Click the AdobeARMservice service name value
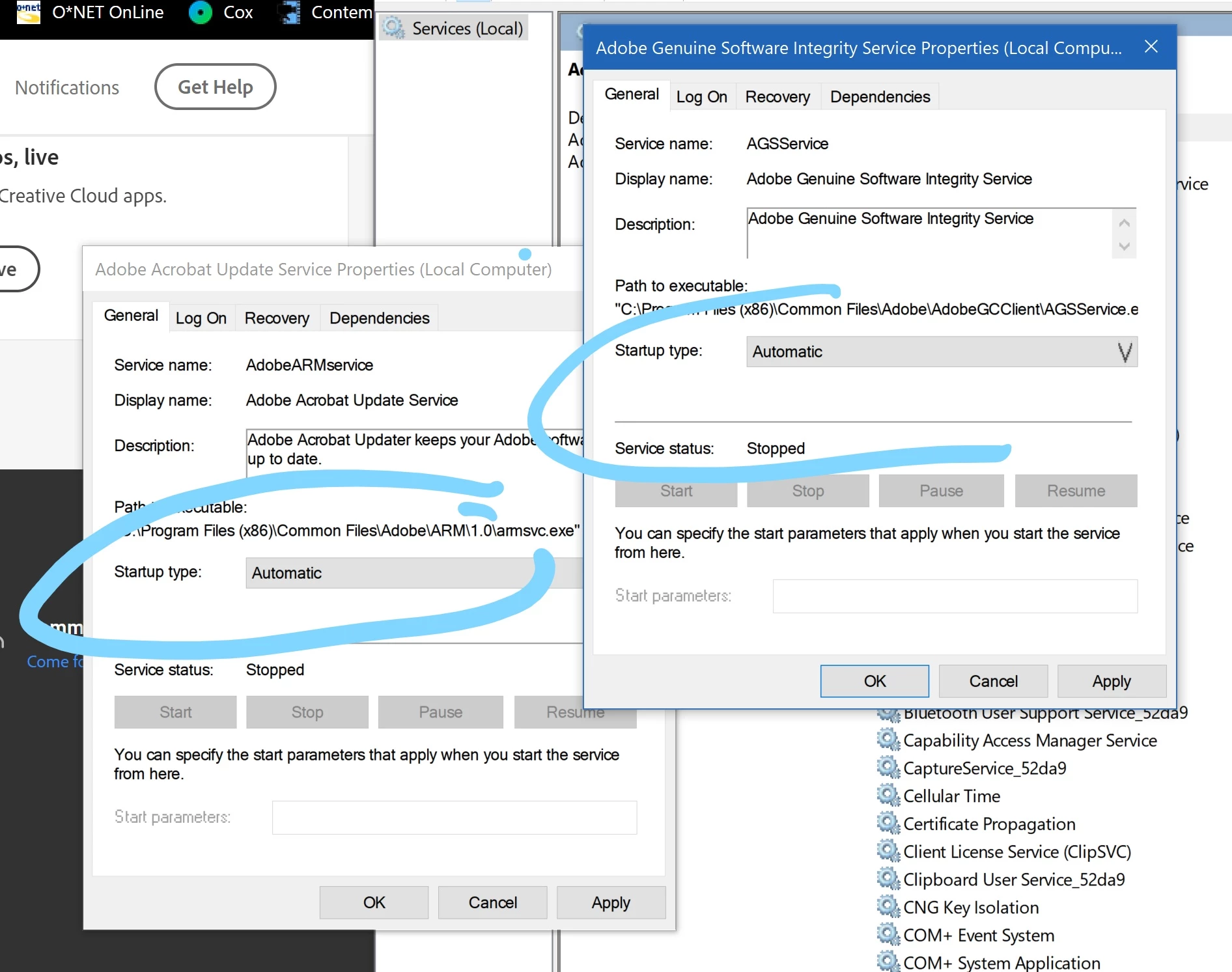 [x=309, y=365]
